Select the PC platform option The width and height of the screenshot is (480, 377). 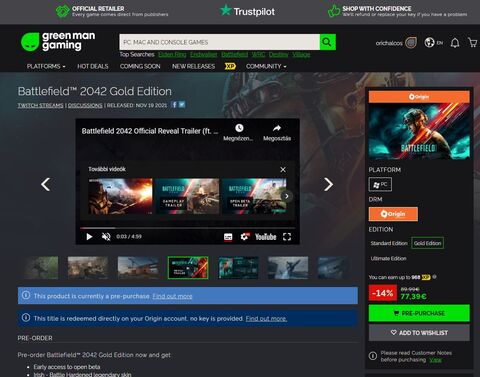pyautogui.click(x=380, y=184)
